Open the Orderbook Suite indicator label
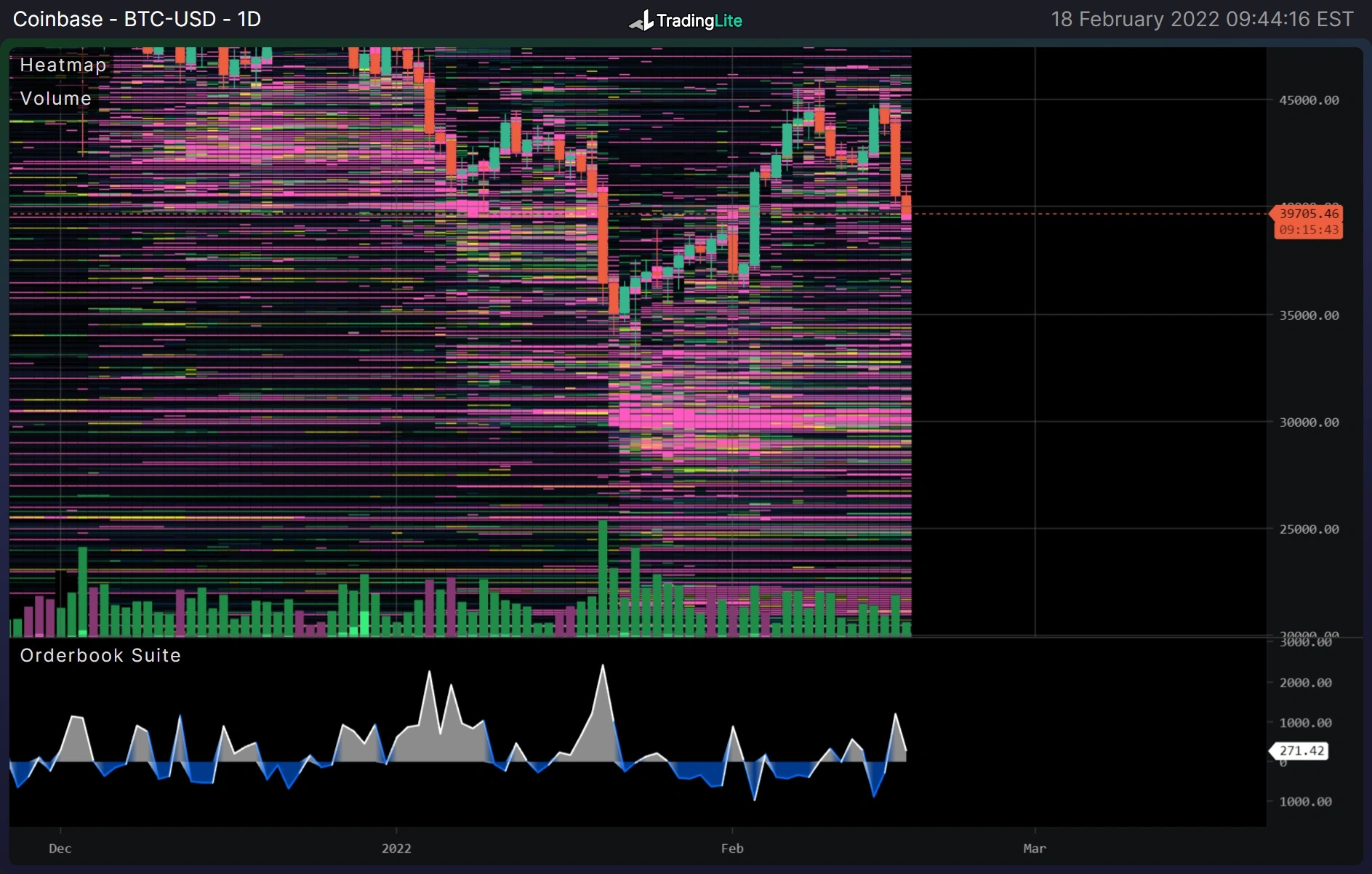Viewport: 1372px width, 874px height. click(100, 655)
